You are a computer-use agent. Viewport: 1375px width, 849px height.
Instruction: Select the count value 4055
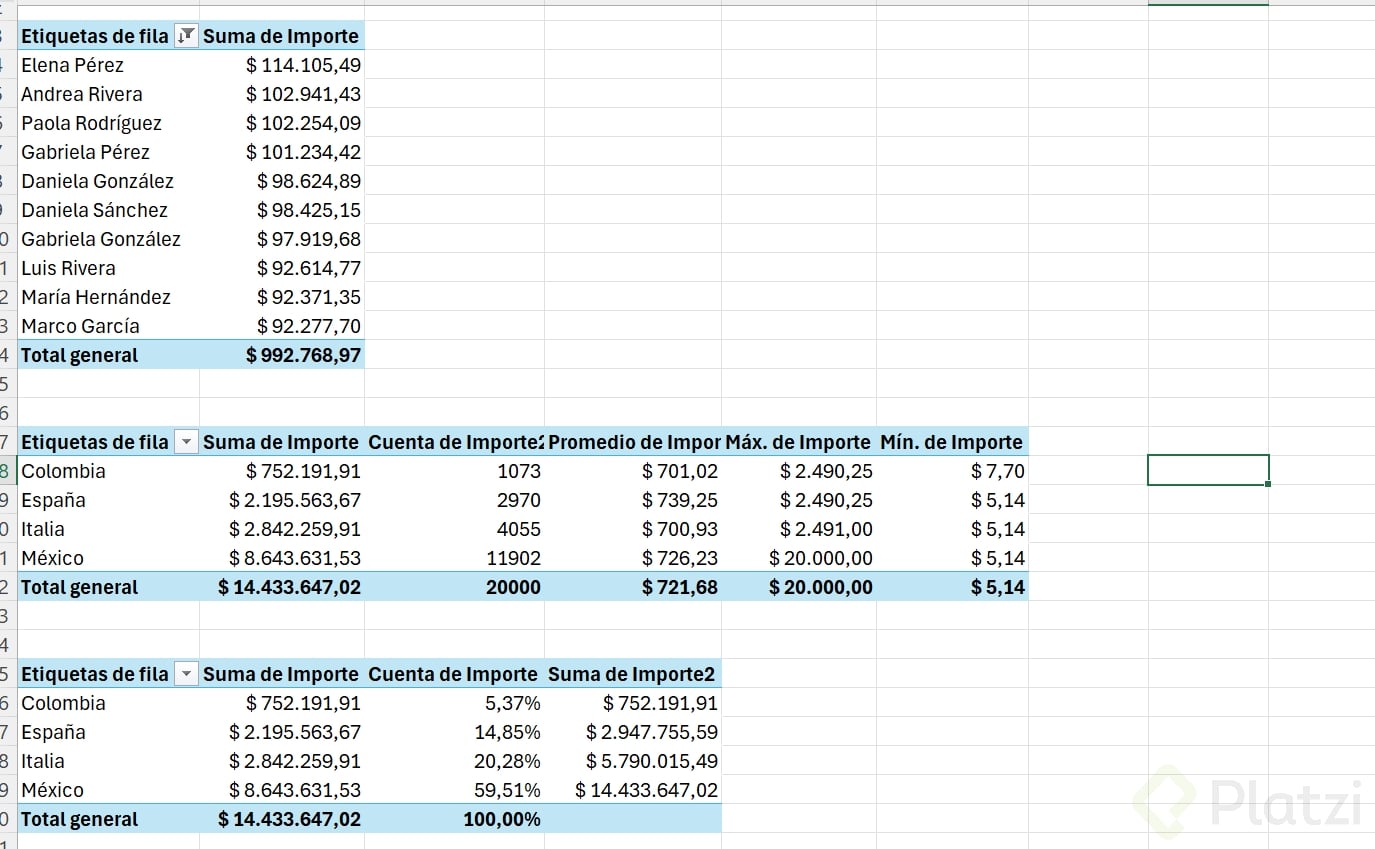click(x=519, y=529)
